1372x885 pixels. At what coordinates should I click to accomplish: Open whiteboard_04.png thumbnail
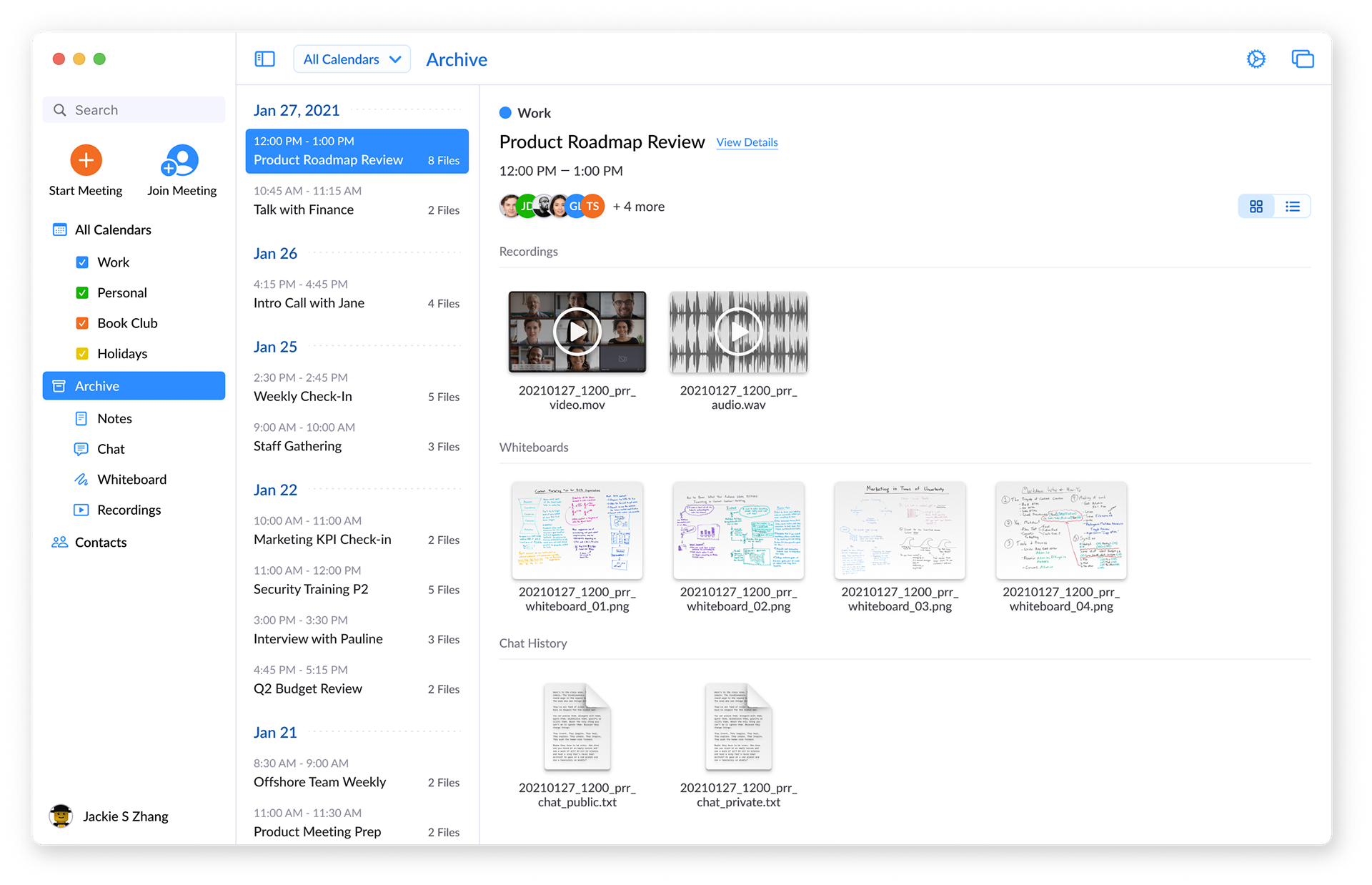click(x=1061, y=530)
